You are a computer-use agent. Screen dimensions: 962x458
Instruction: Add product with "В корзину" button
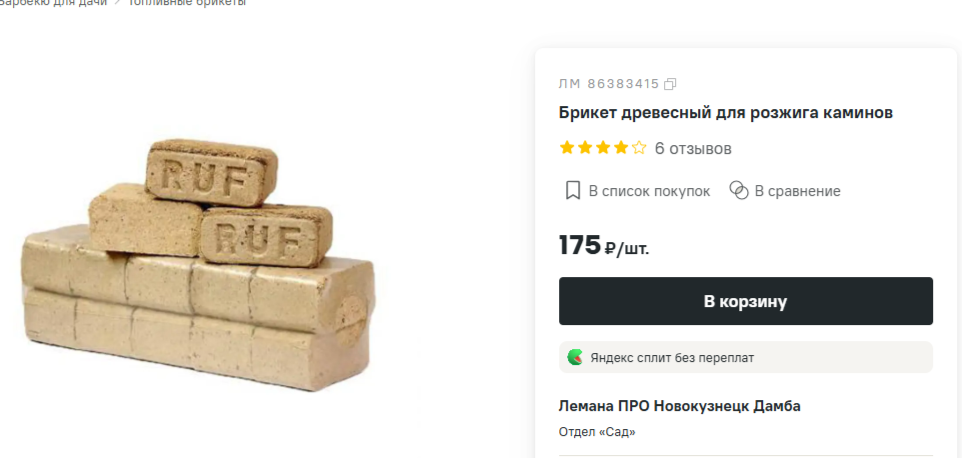tap(745, 301)
